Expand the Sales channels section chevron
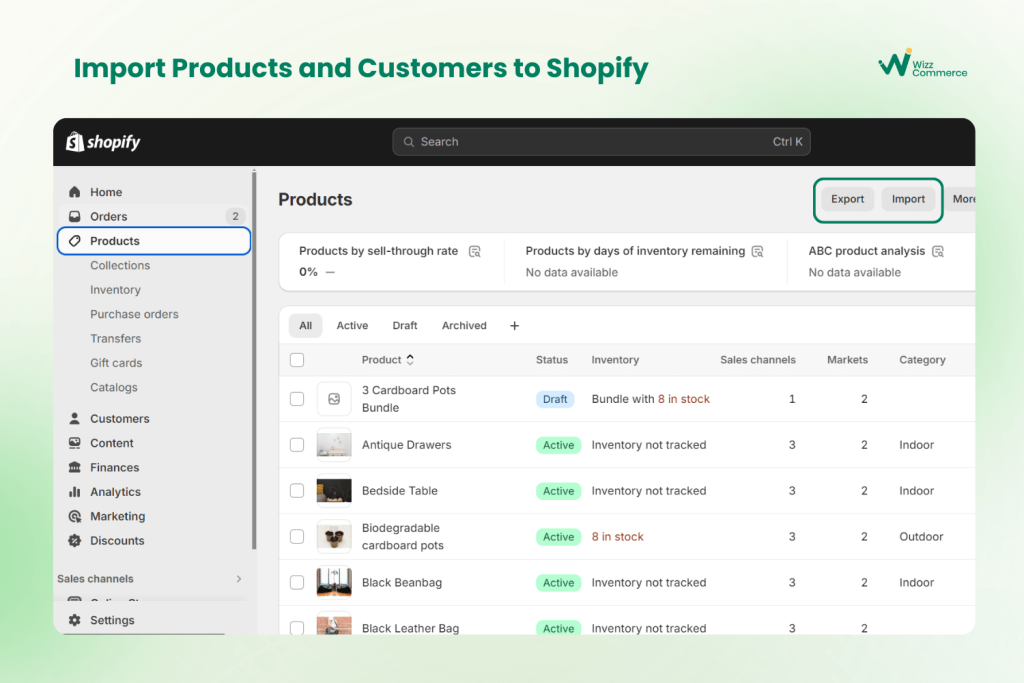The height and width of the screenshot is (683, 1024). coord(239,579)
